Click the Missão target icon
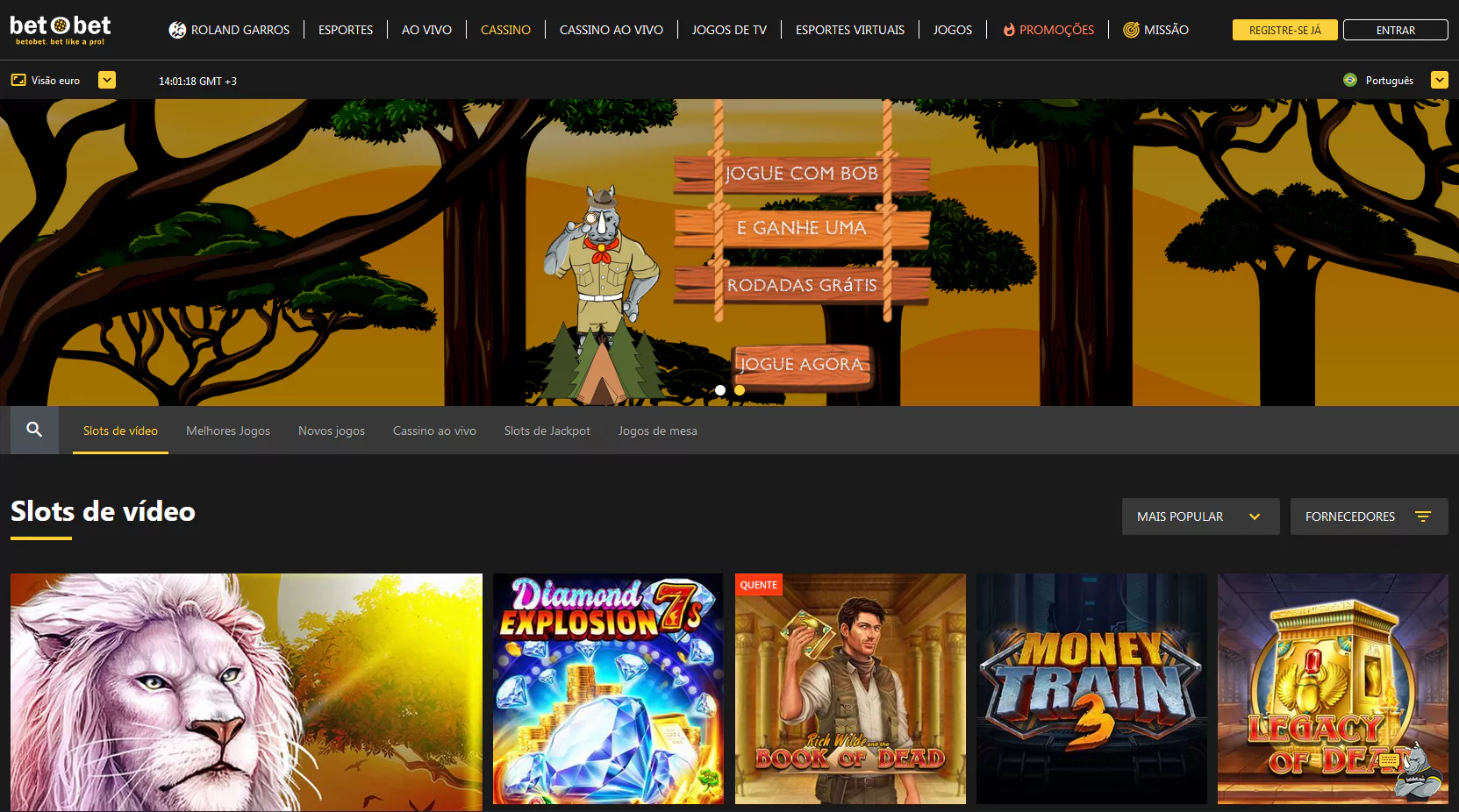This screenshot has width=1459, height=812. [1132, 30]
